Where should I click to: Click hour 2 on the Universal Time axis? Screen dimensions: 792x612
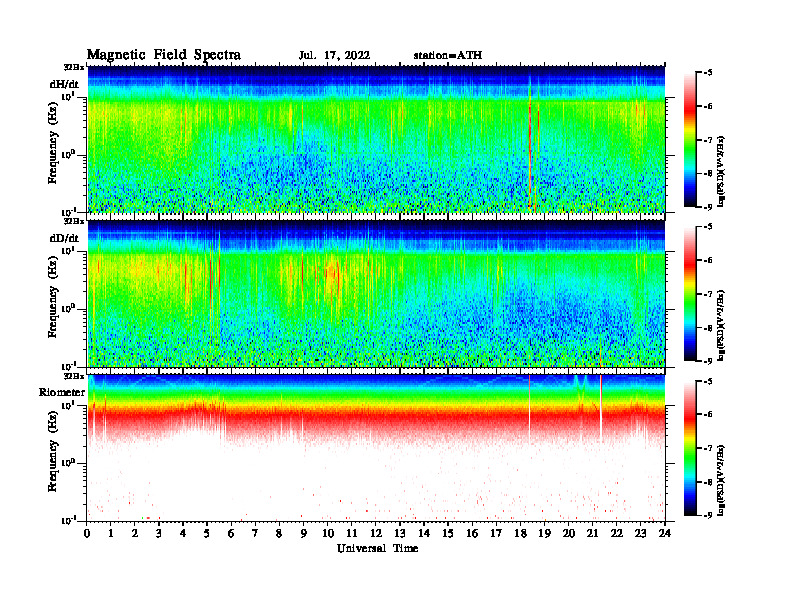tap(135, 534)
